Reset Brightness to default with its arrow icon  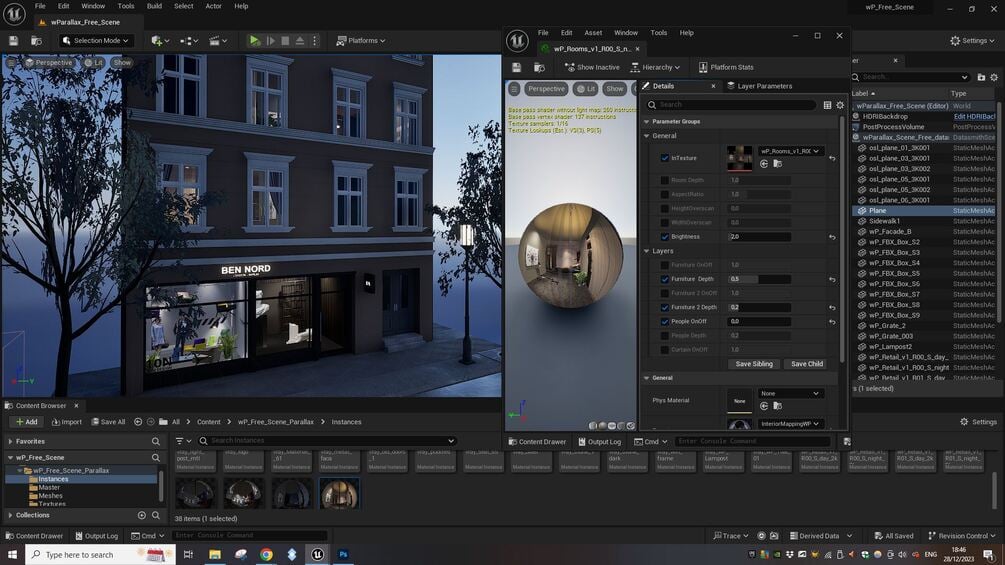pos(832,237)
